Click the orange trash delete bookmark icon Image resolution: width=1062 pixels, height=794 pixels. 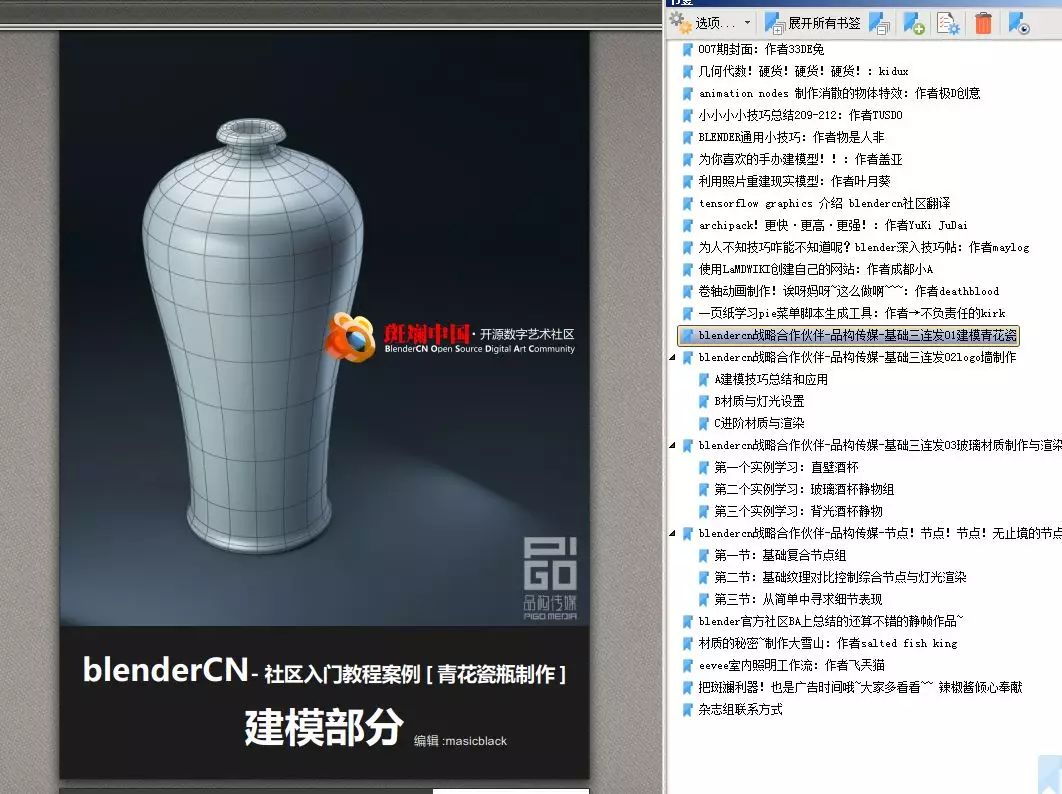[x=983, y=23]
